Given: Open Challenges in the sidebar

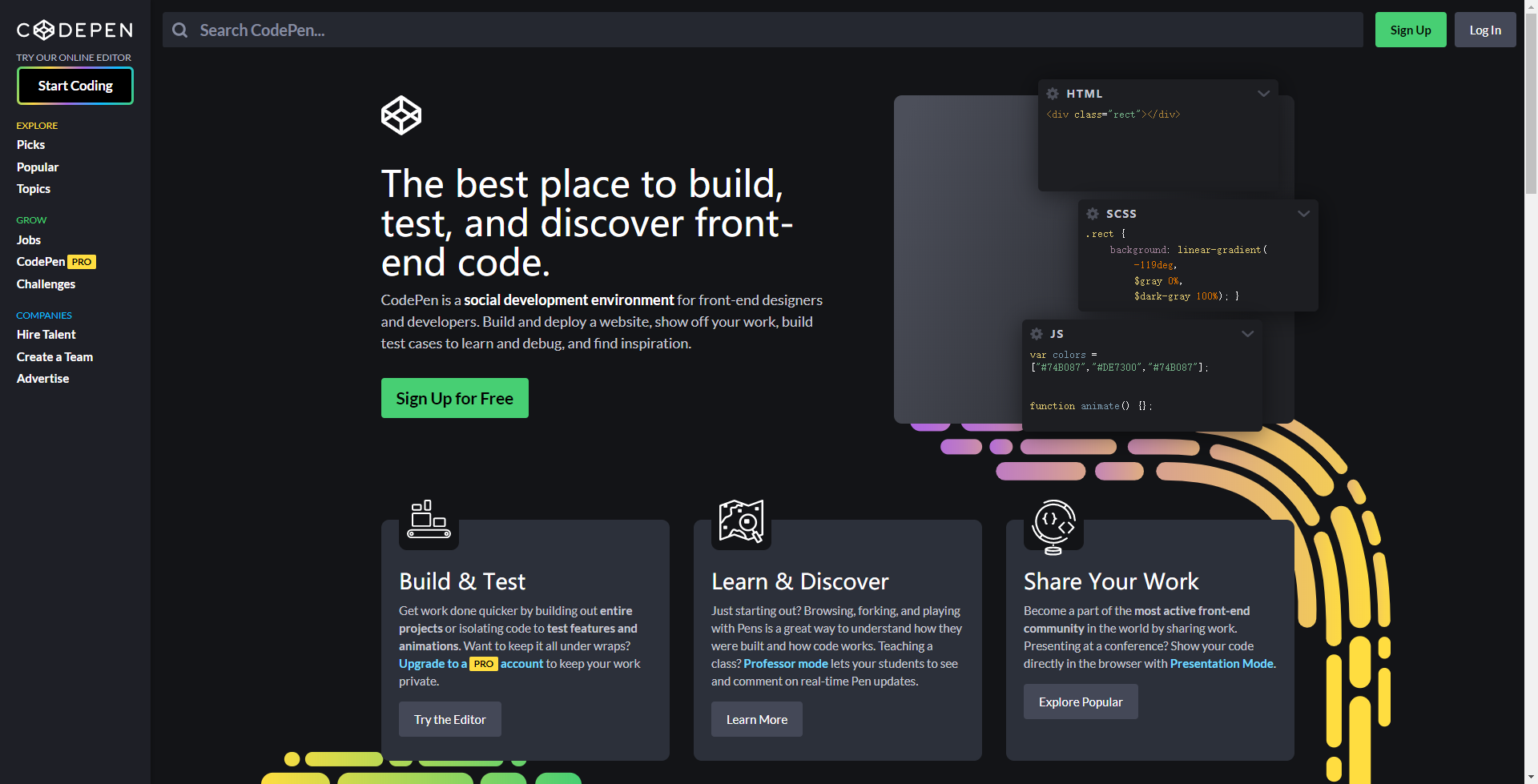Looking at the screenshot, I should [x=46, y=284].
